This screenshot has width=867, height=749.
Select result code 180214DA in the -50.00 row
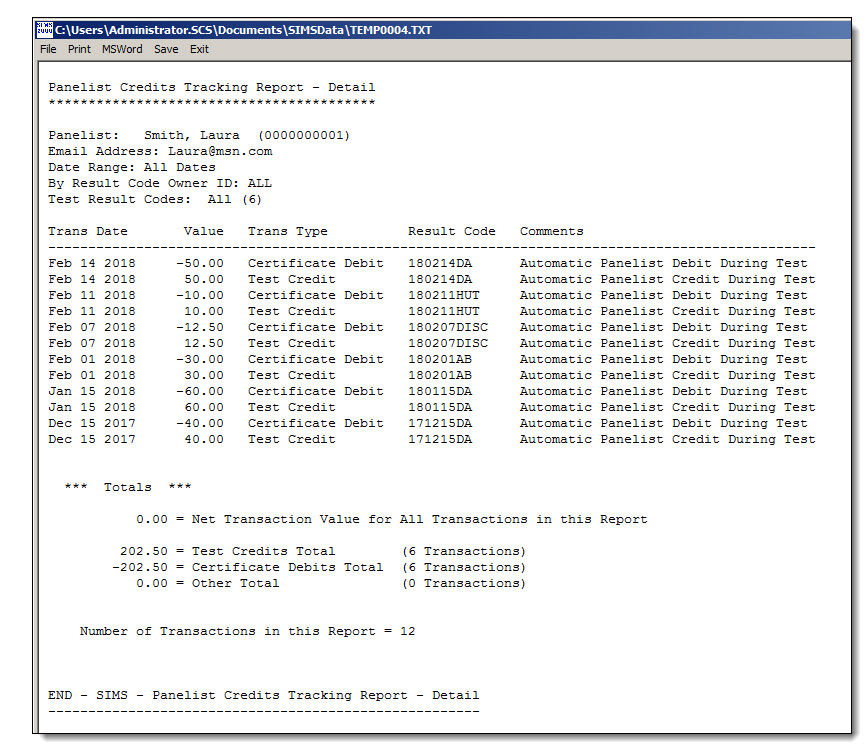pos(440,264)
